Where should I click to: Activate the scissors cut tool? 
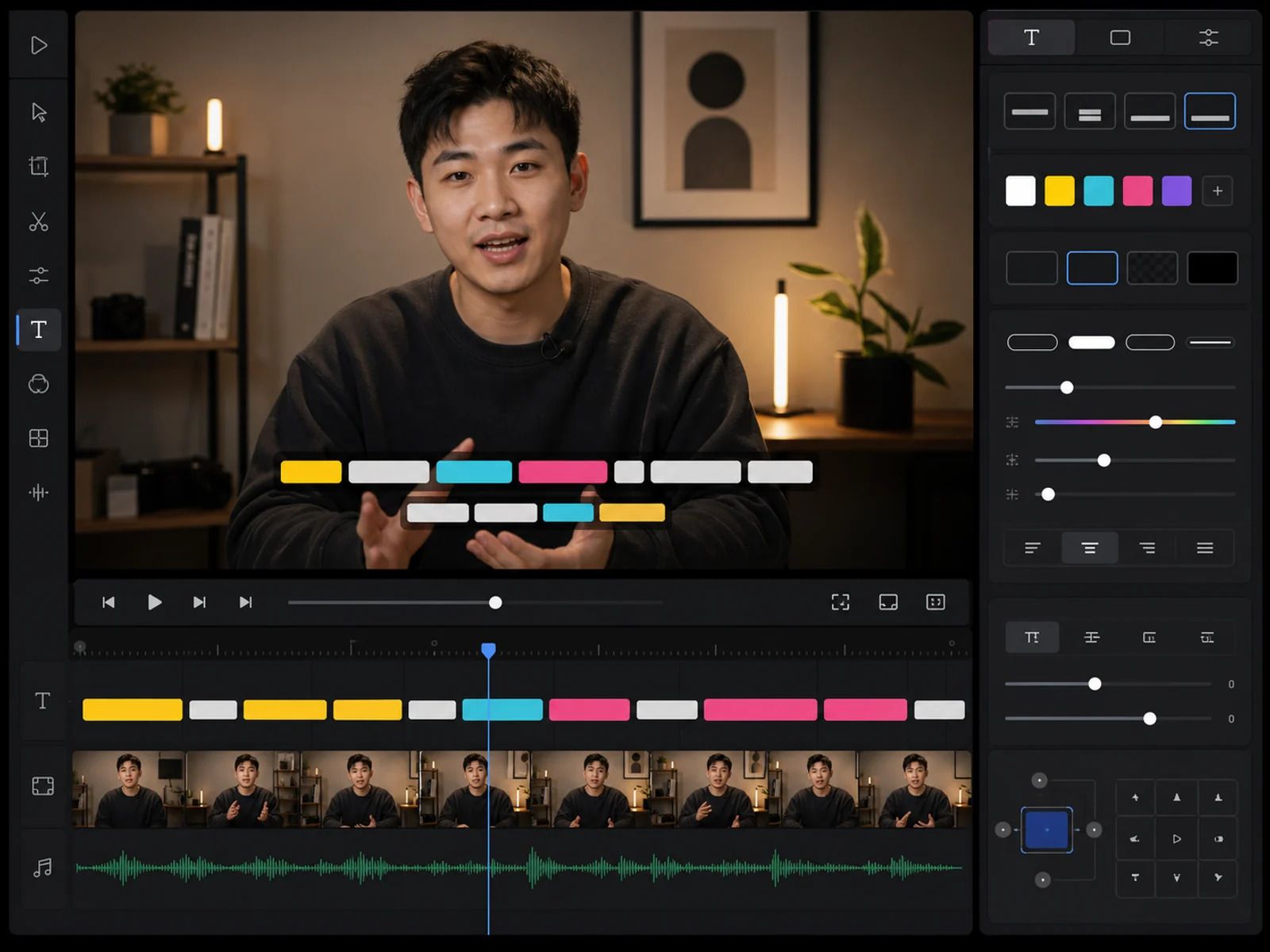point(39,221)
